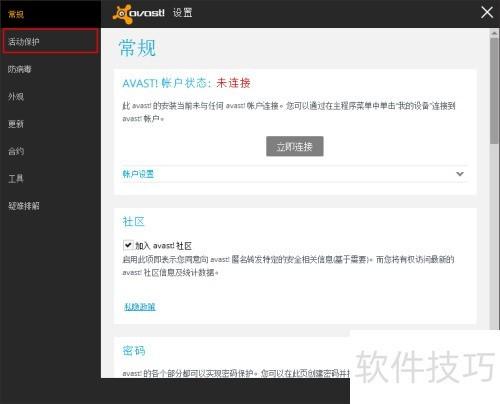Select 工具 in the sidebar
Image resolution: width=500 pixels, height=404 pixels.
click(x=16, y=178)
